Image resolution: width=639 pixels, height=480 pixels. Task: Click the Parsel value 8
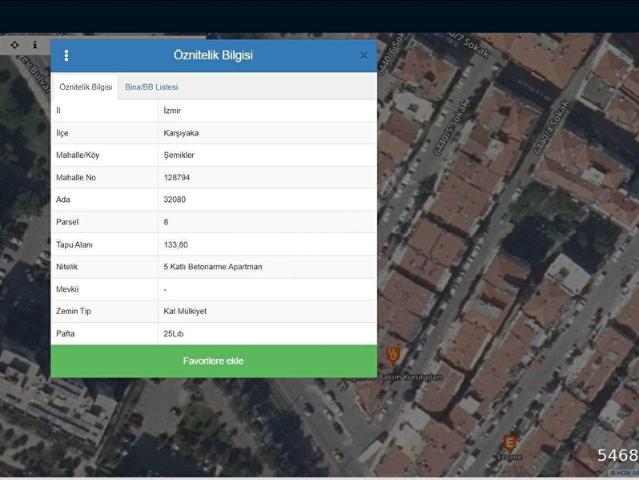(166, 222)
